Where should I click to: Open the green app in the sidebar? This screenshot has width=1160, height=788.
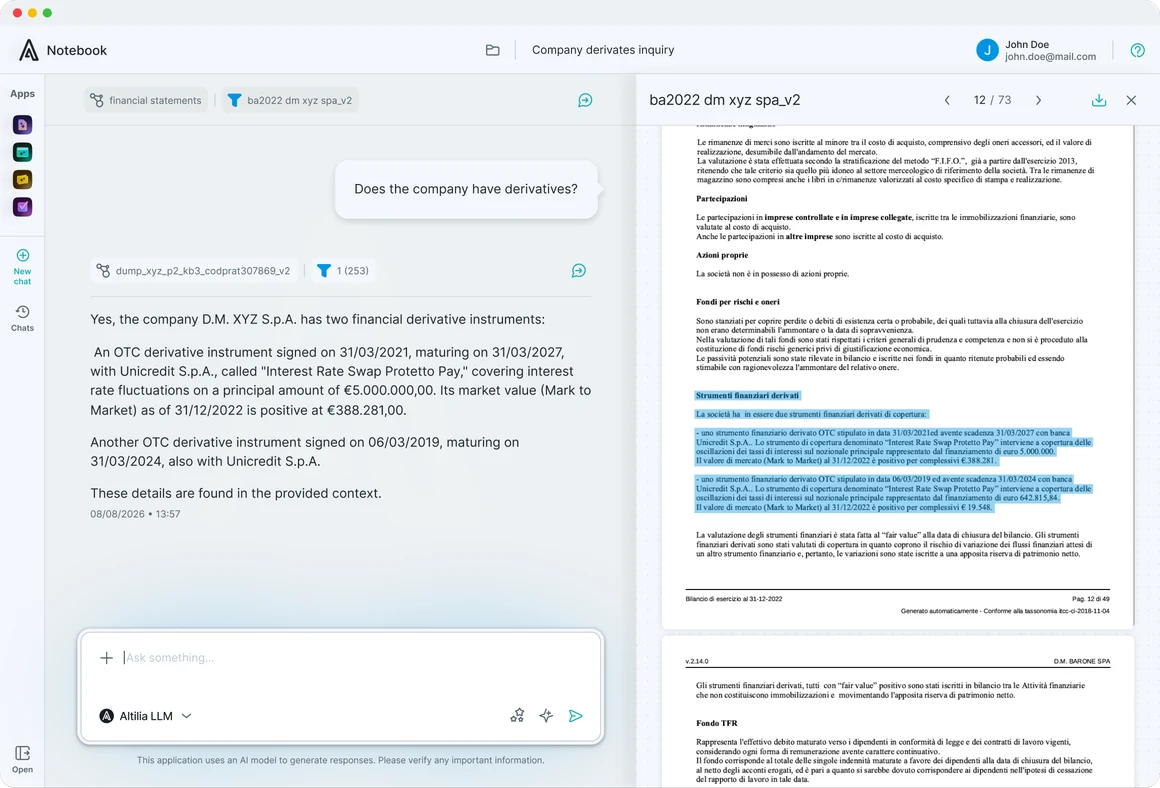pos(22,152)
